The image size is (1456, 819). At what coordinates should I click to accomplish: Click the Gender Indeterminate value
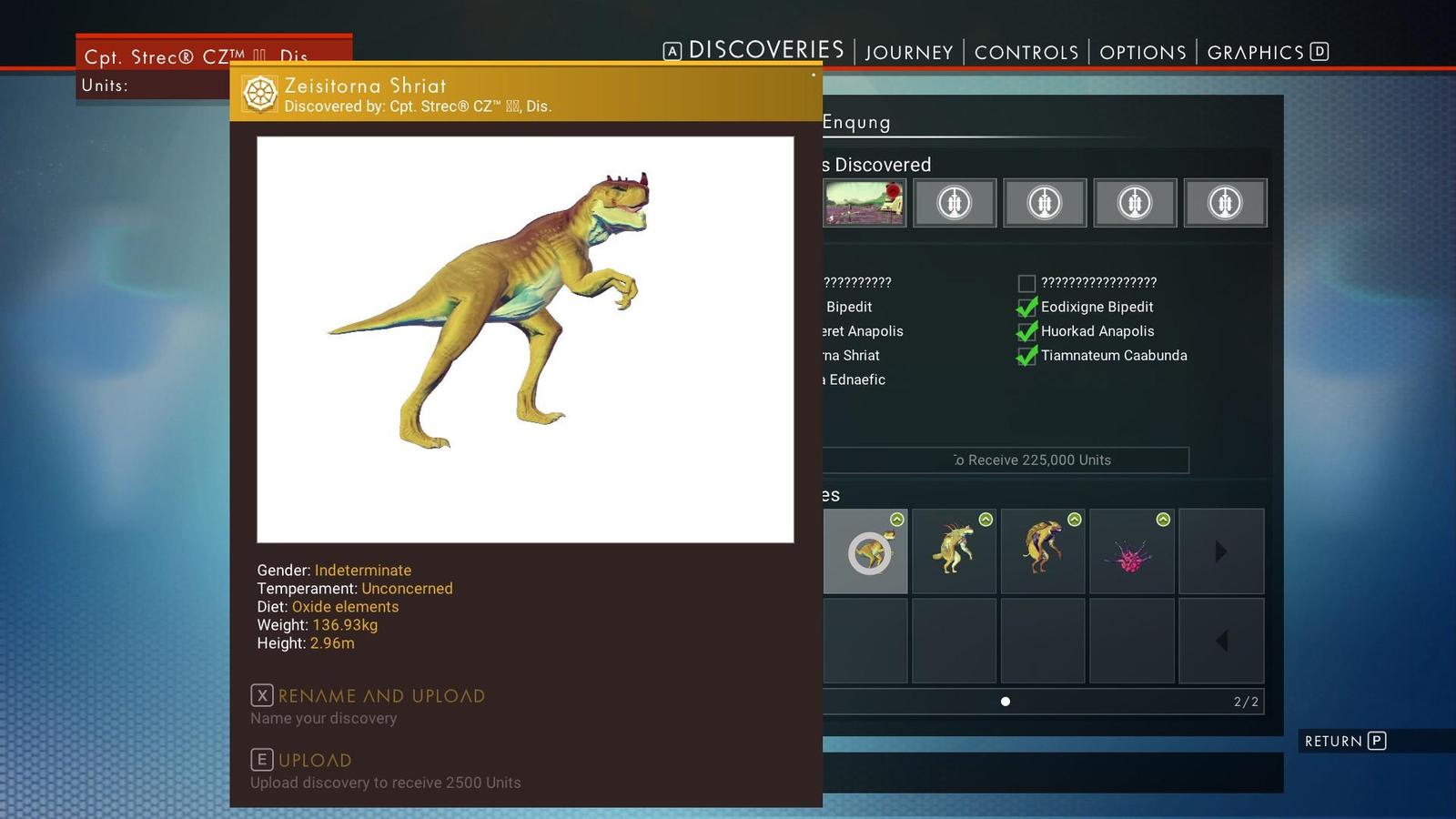[x=363, y=571]
